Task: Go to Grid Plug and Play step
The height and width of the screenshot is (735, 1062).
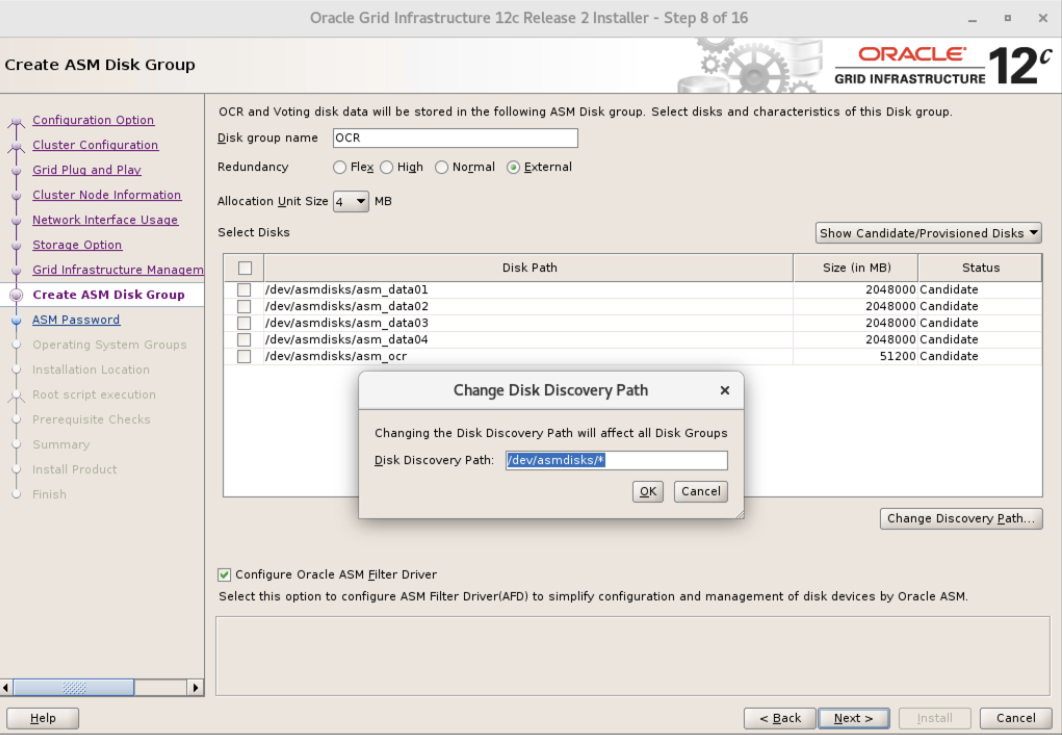Action: pos(87,170)
